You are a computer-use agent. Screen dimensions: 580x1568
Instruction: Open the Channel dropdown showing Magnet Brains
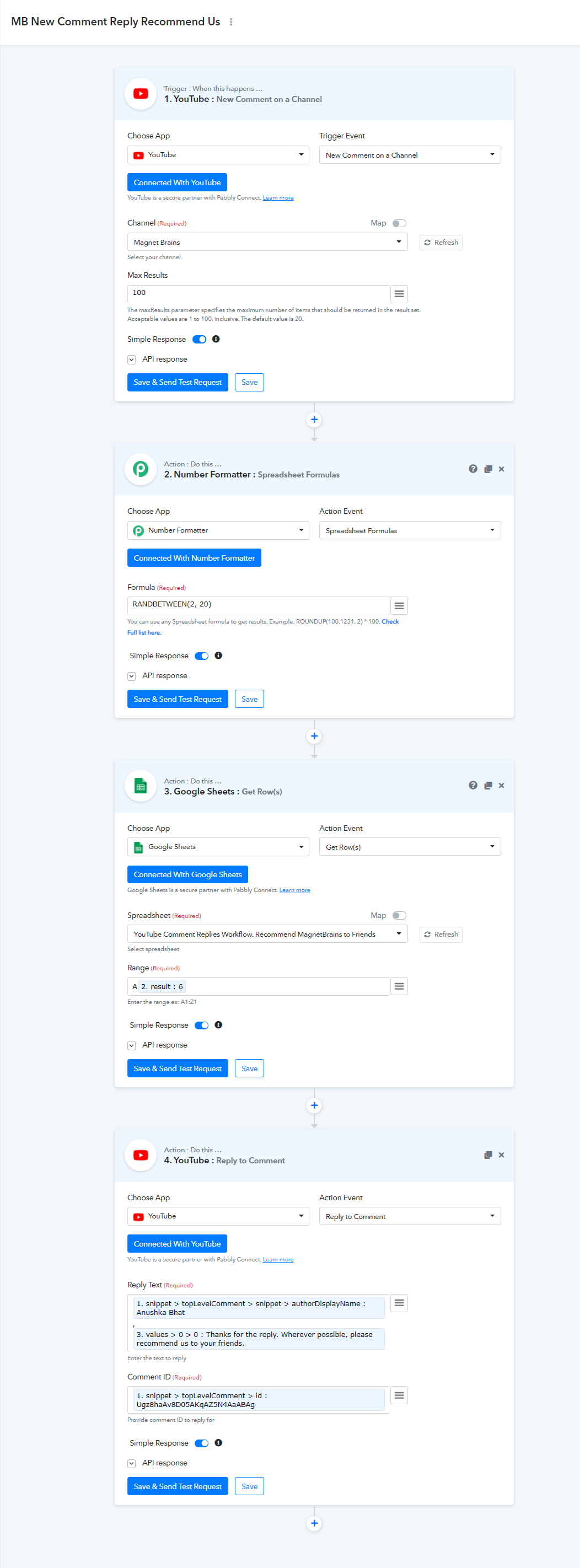267,242
